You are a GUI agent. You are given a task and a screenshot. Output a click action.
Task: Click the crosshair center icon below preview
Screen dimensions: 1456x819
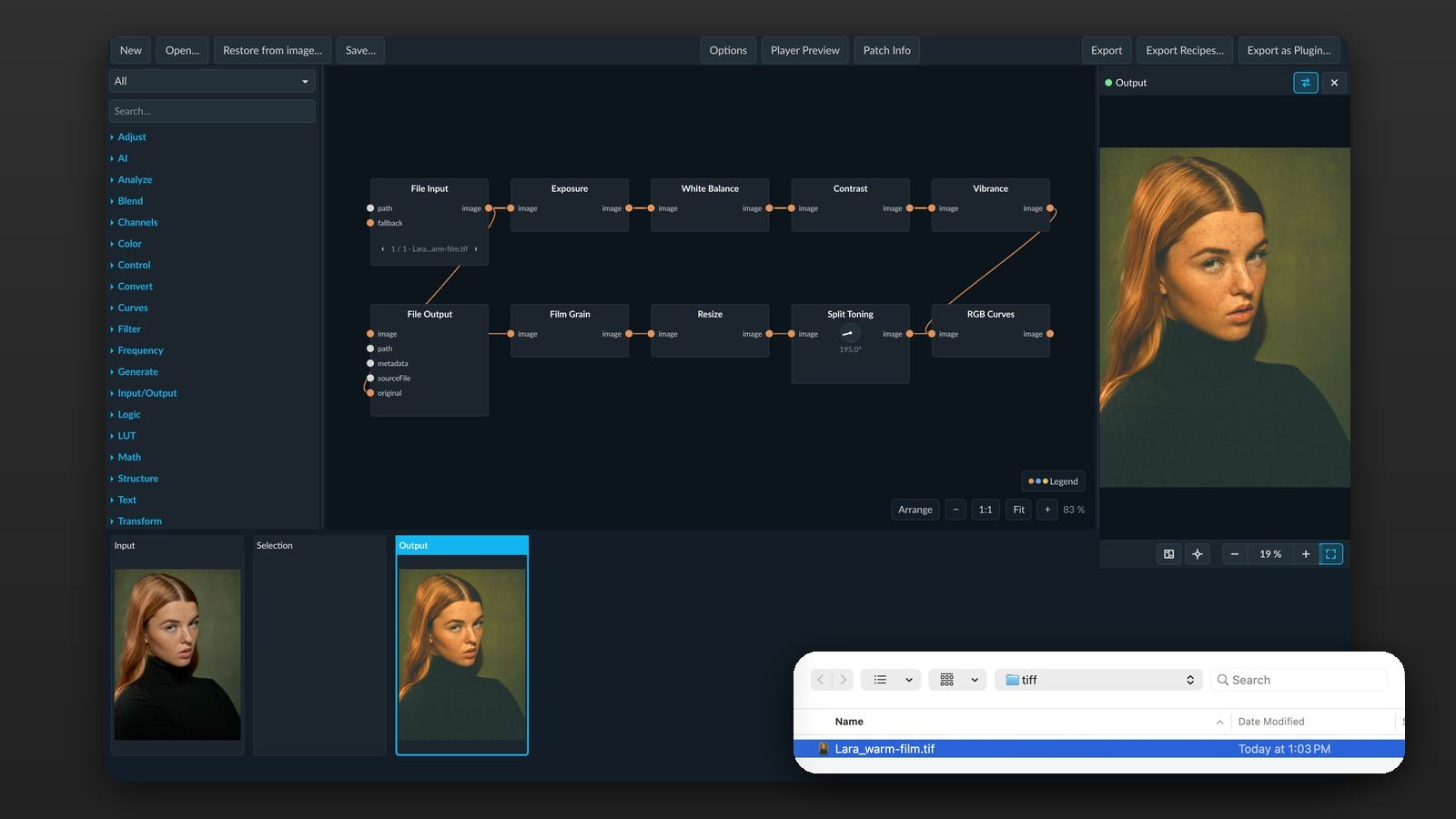(1198, 554)
